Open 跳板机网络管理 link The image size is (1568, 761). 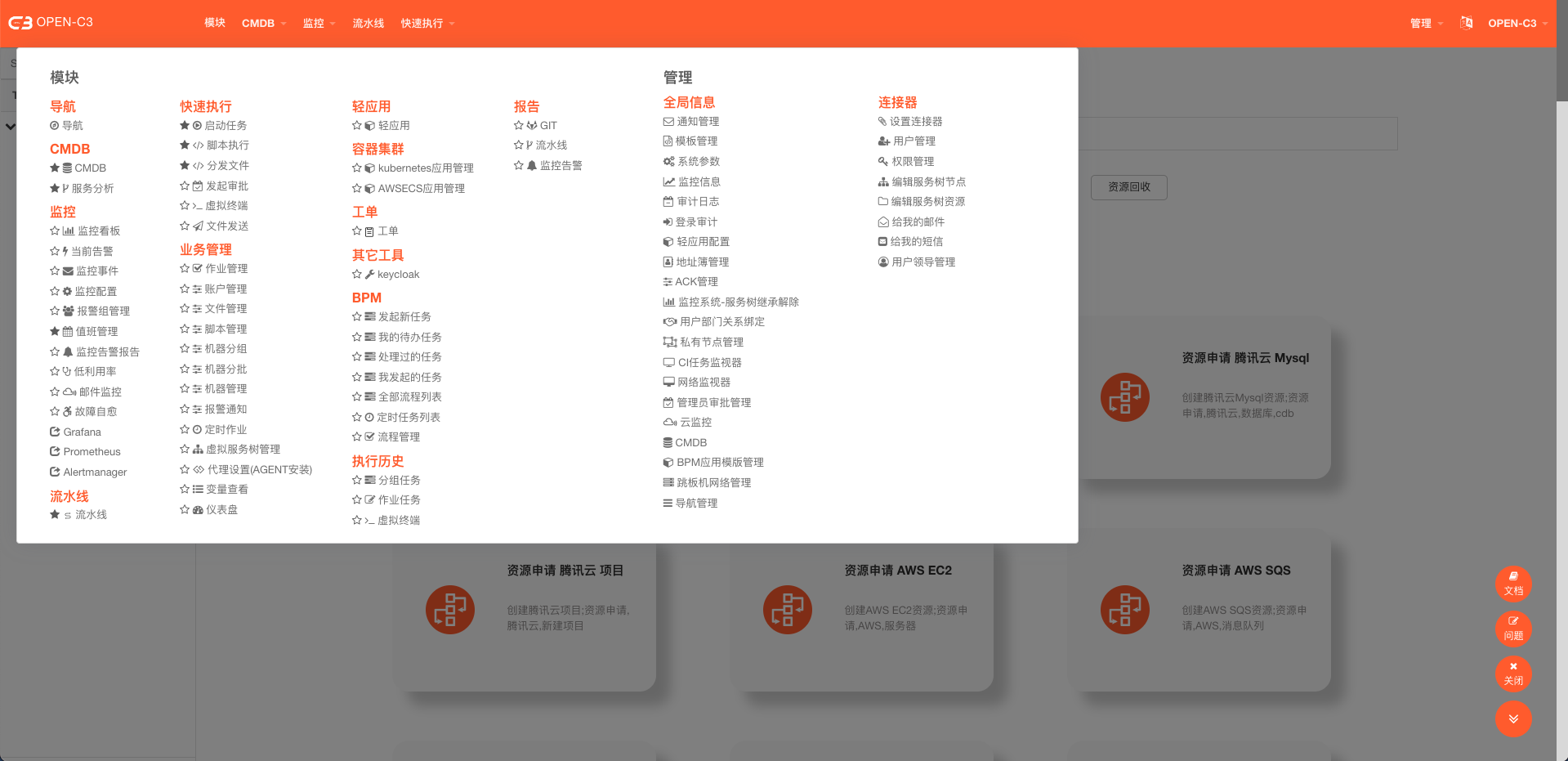click(713, 482)
